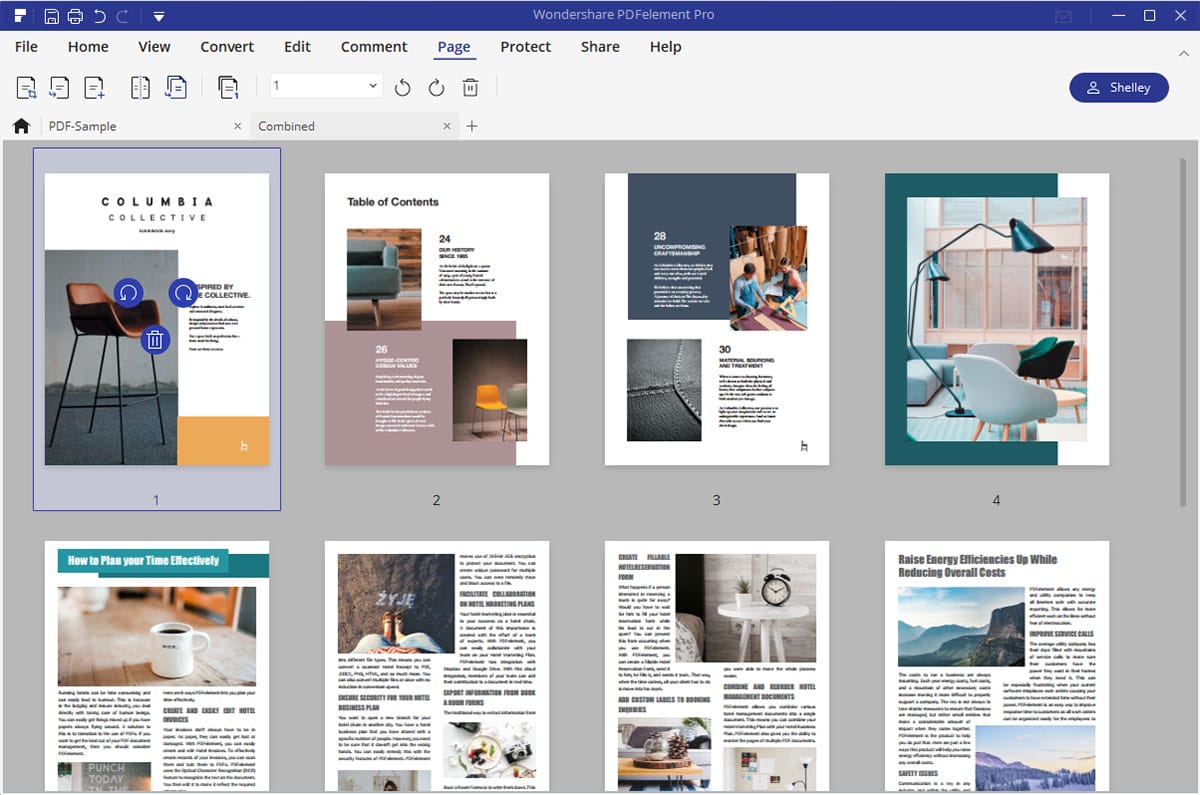The image size is (1200, 795).
Task: Click the Split Document icon in toolbar
Action: coord(140,88)
